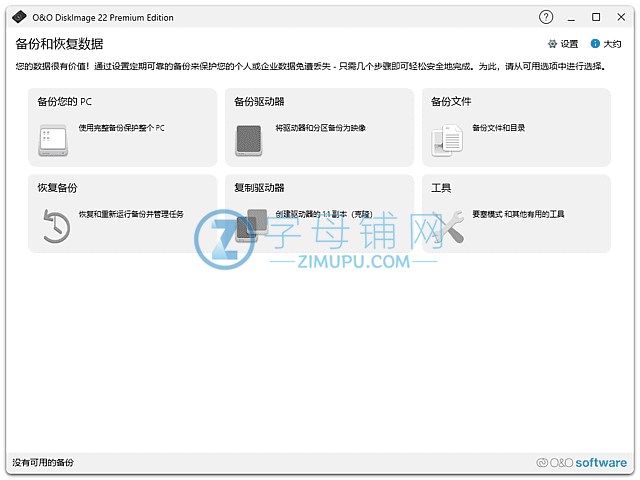Open 大约 about link
The height and width of the screenshot is (480, 640).
pos(612,44)
